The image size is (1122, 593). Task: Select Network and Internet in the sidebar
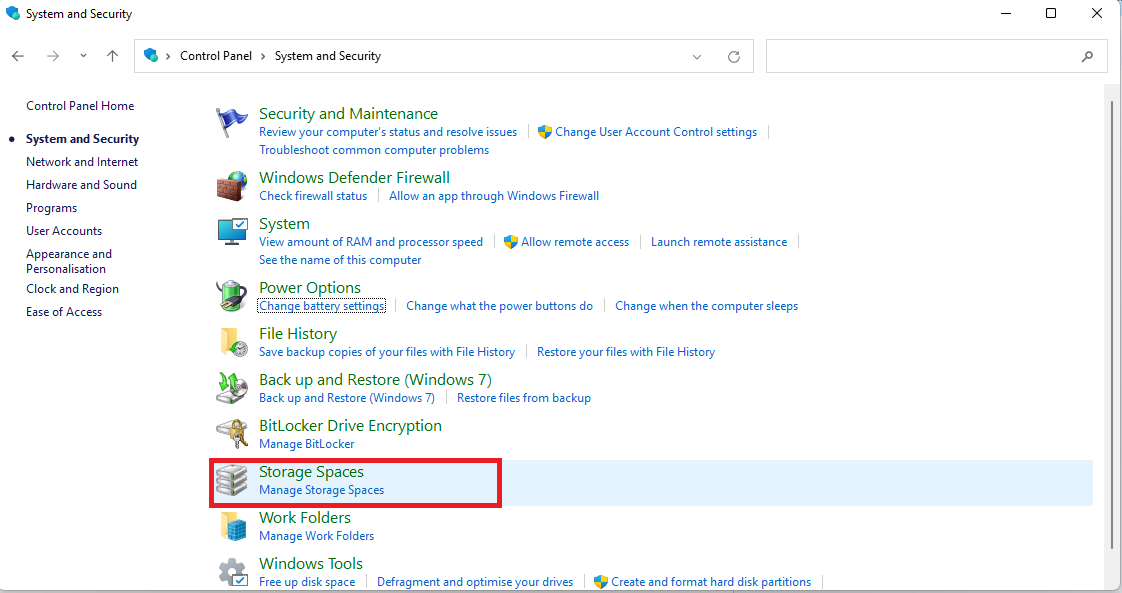click(81, 161)
